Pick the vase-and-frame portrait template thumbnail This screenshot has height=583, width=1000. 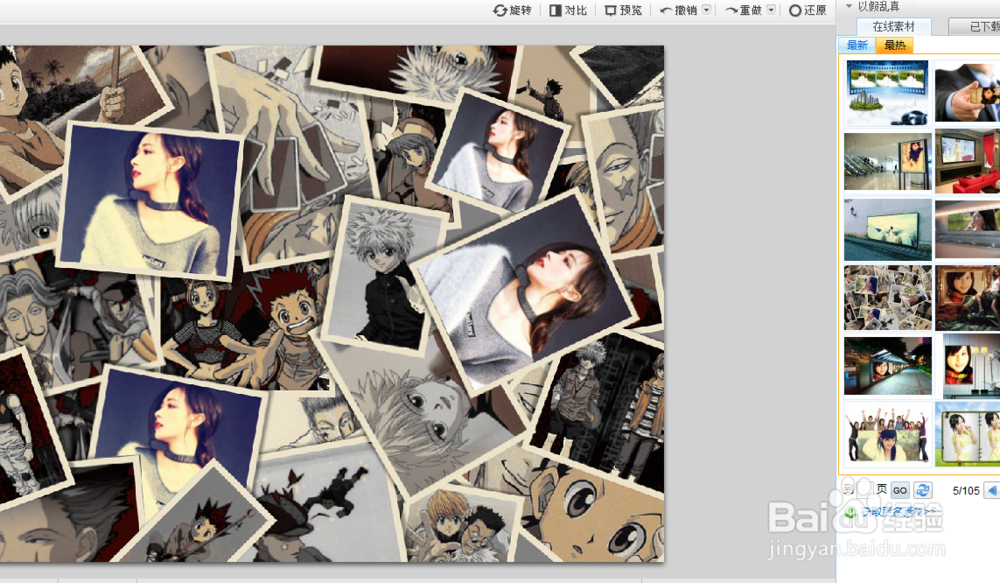click(x=971, y=366)
